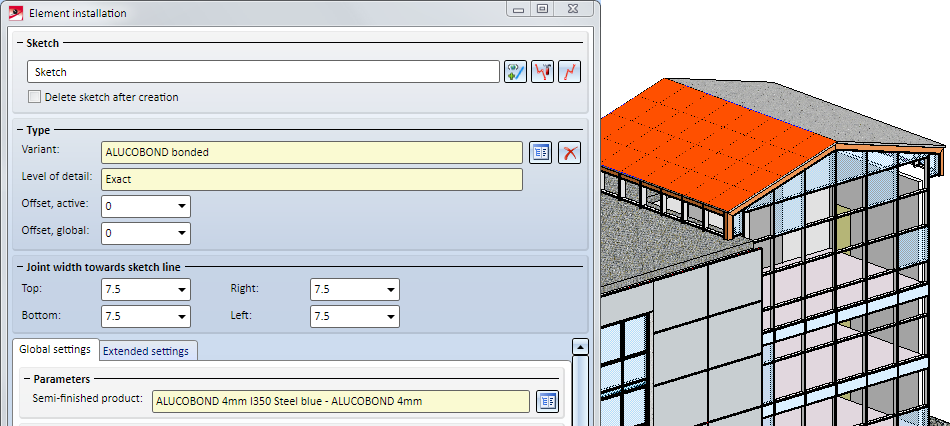
Task: Open semi-finished product catalogue icon
Action: [548, 401]
